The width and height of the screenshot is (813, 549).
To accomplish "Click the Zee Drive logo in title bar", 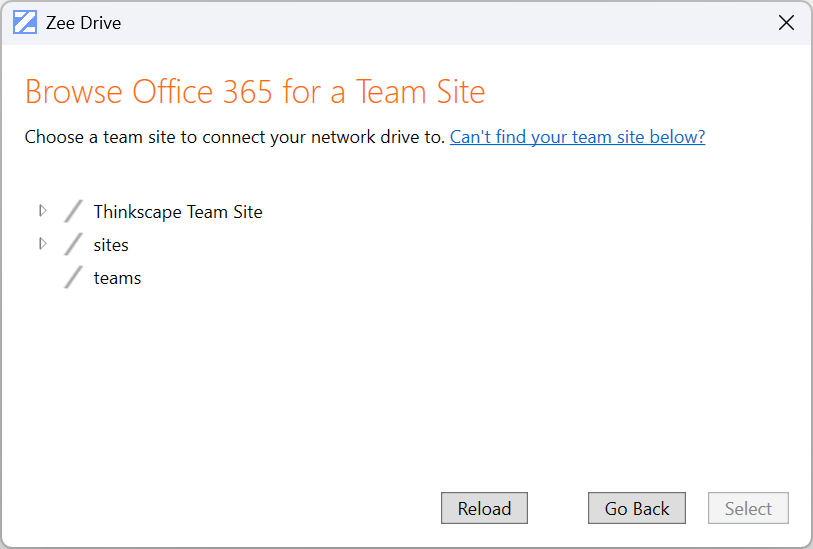I will (25, 23).
